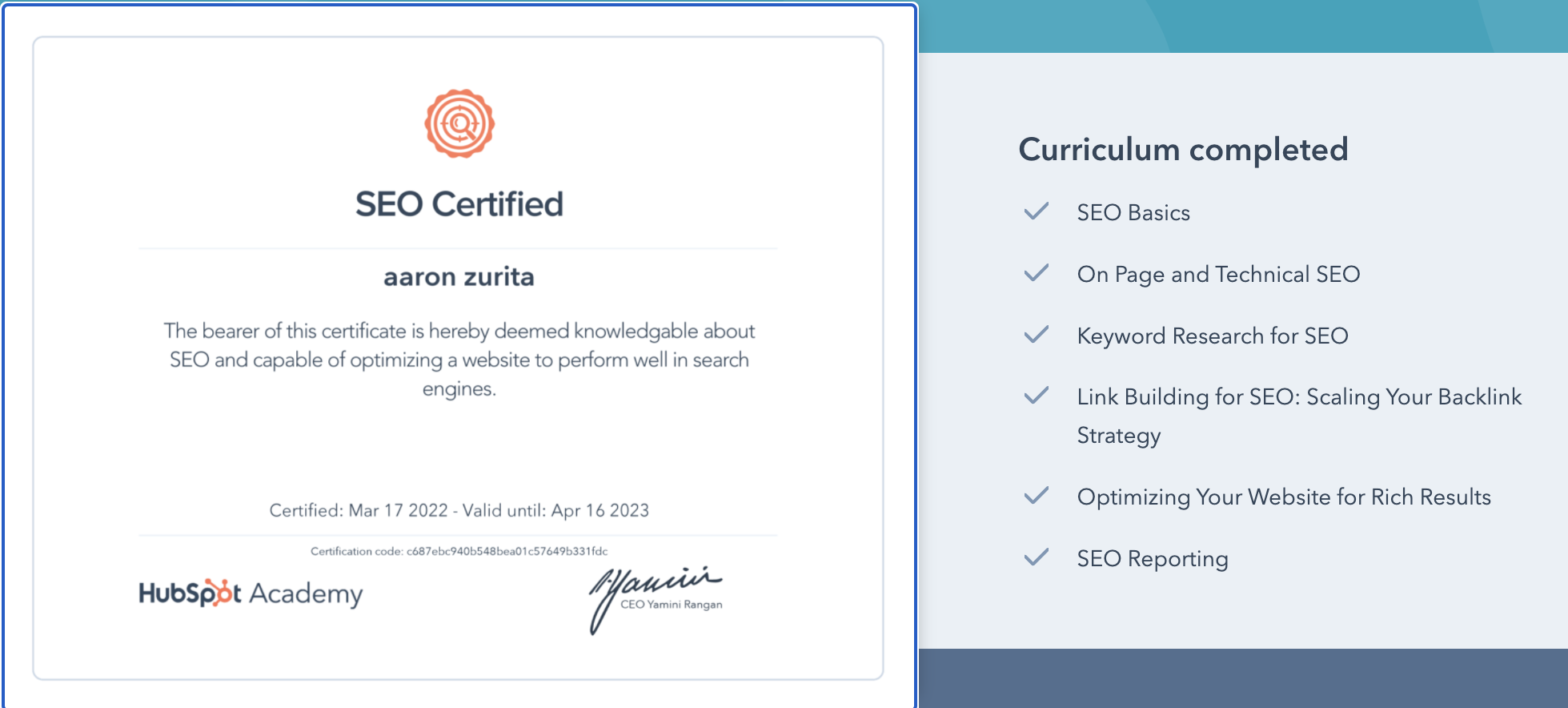This screenshot has height=708, width=1568.
Task: Select On Page and Technical SEO item
Action: click(x=1218, y=275)
